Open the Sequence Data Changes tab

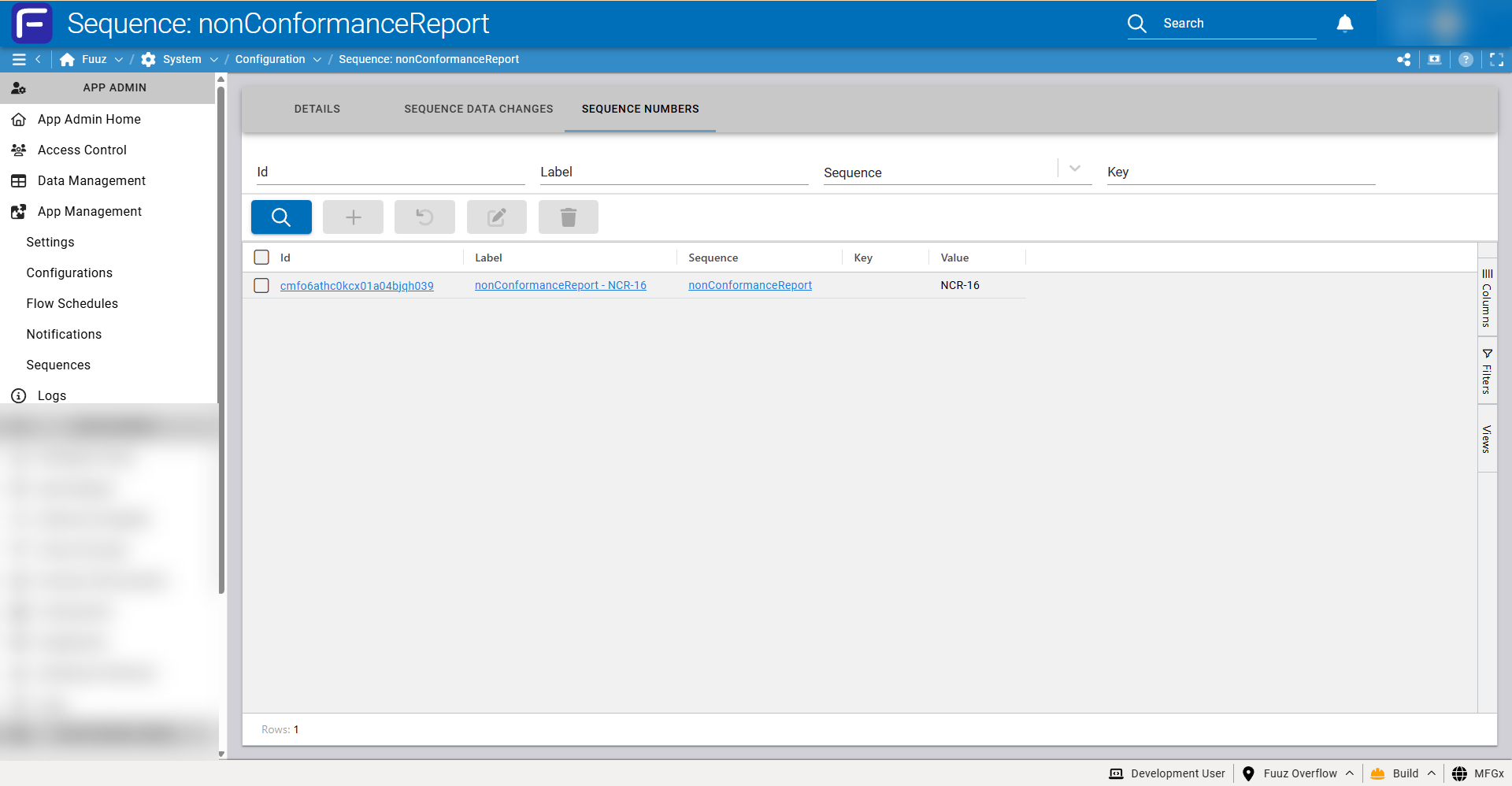pyautogui.click(x=479, y=109)
